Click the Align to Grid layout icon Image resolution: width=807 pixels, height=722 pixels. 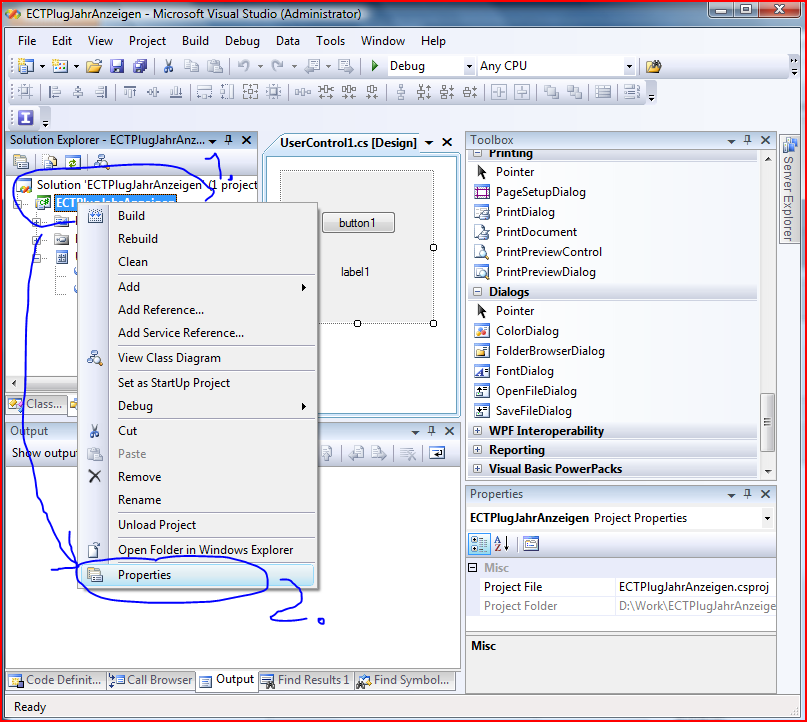pos(25,93)
